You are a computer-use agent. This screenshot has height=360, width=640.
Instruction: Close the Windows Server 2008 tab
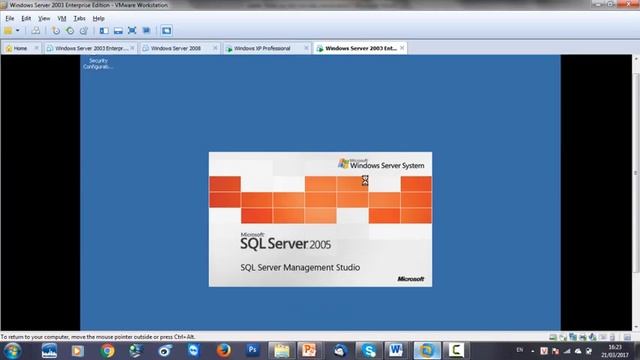click(215, 48)
